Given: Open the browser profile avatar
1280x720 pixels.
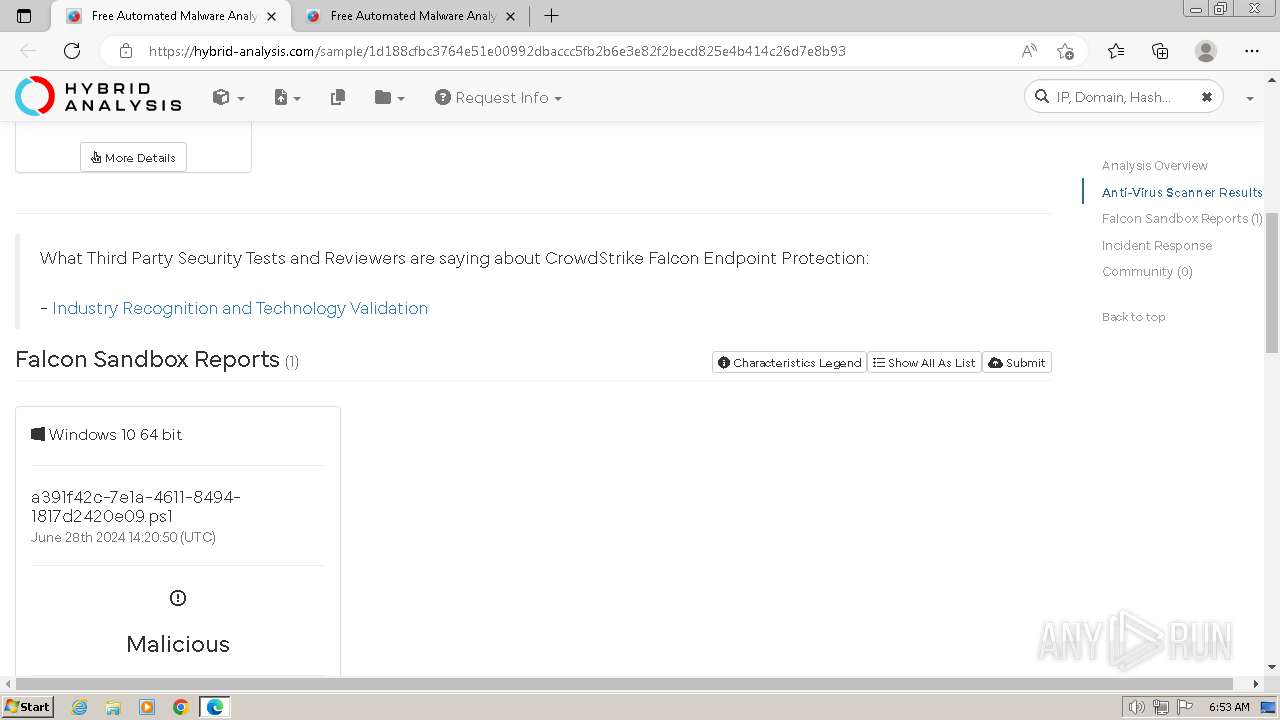Looking at the screenshot, I should (x=1206, y=51).
